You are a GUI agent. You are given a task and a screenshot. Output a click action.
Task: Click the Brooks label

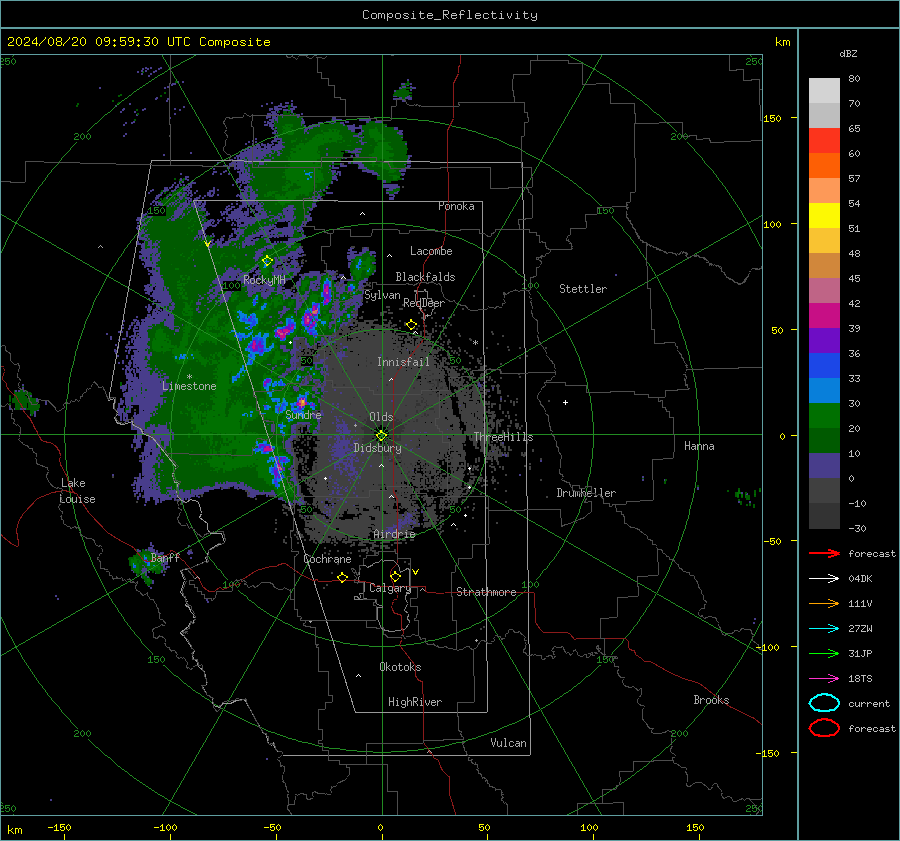(711, 700)
